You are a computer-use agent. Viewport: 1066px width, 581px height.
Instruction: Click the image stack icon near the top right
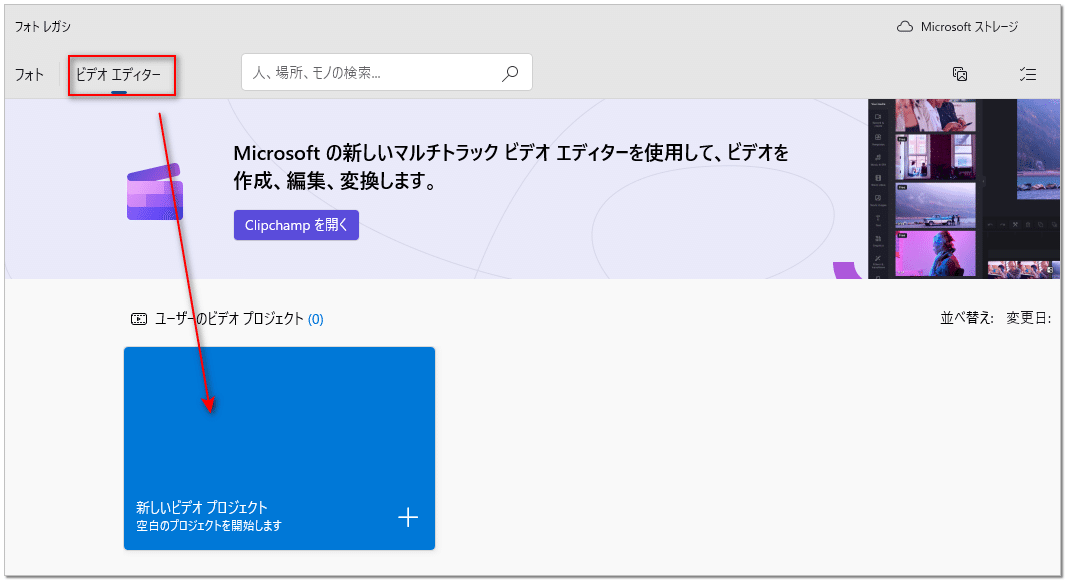960,73
